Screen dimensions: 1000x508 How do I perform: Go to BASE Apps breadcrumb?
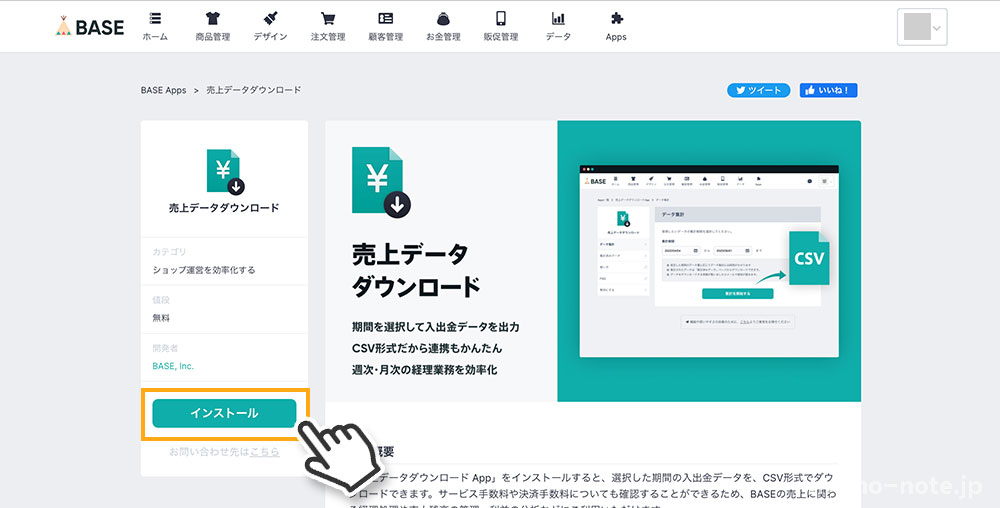point(163,91)
